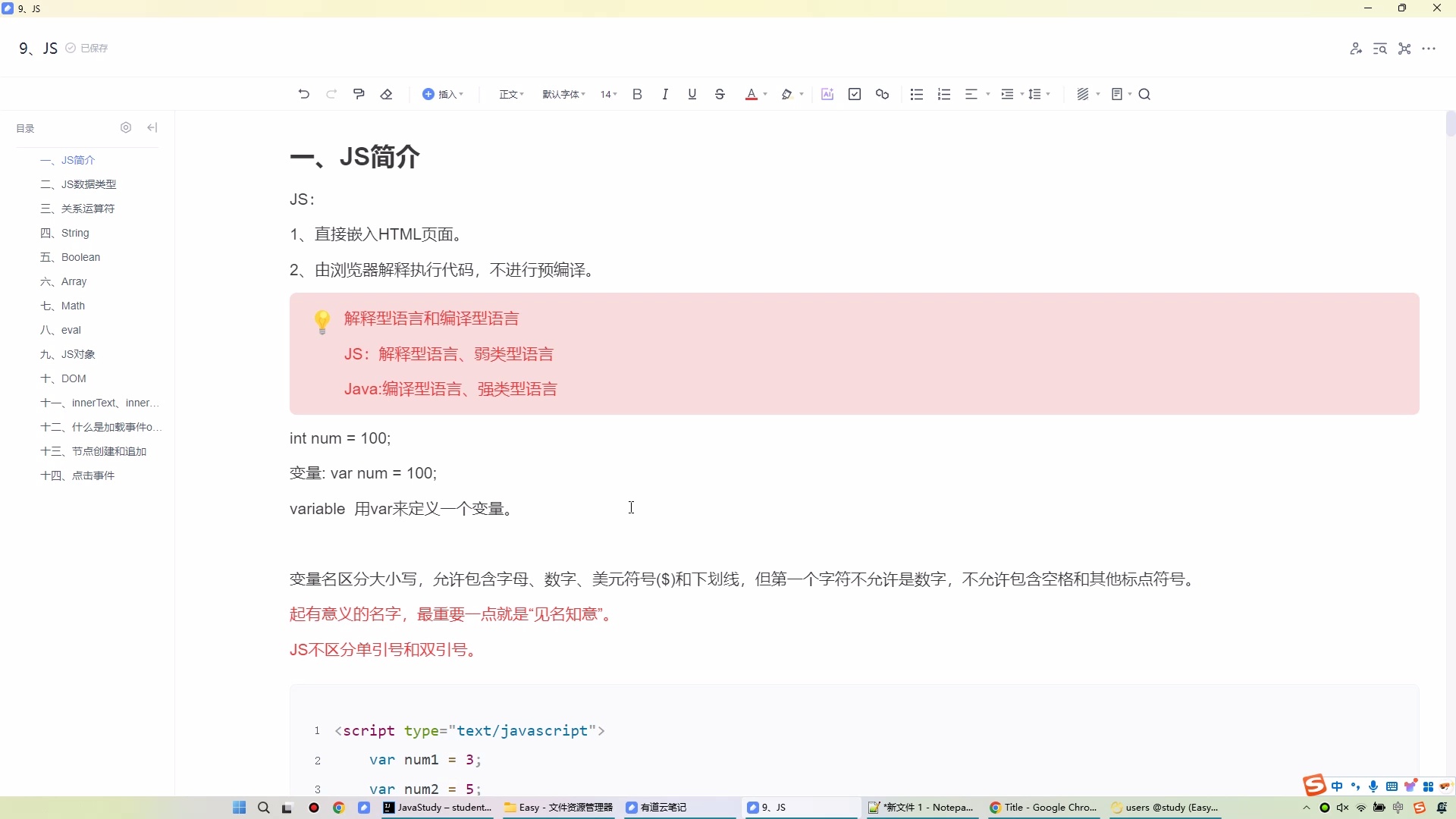Clear formatting with the eraser icon
Image resolution: width=1456 pixels, height=819 pixels.
point(387,93)
